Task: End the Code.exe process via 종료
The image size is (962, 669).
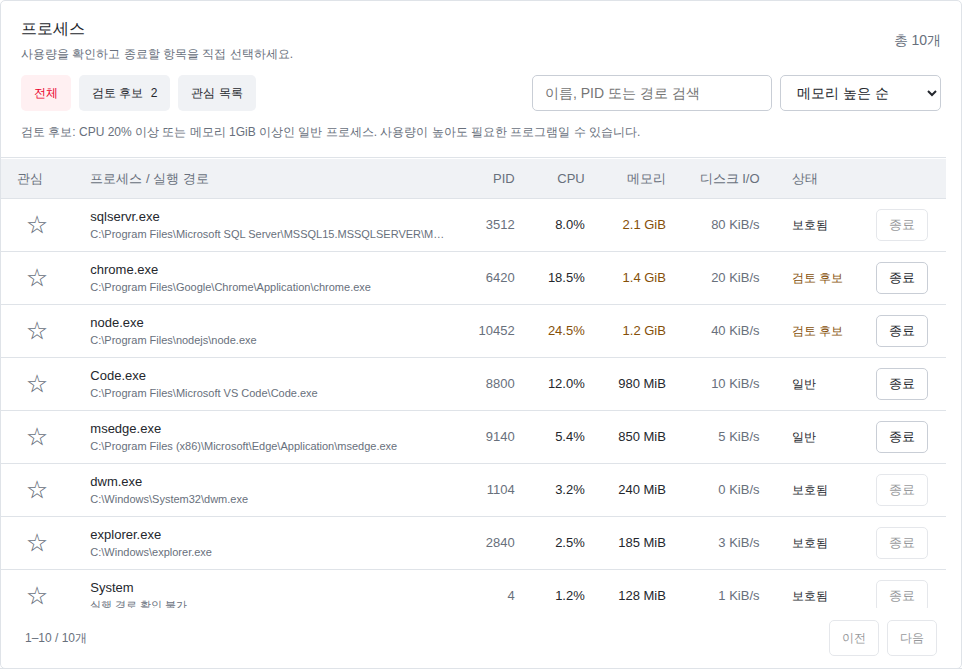Action: [x=902, y=384]
